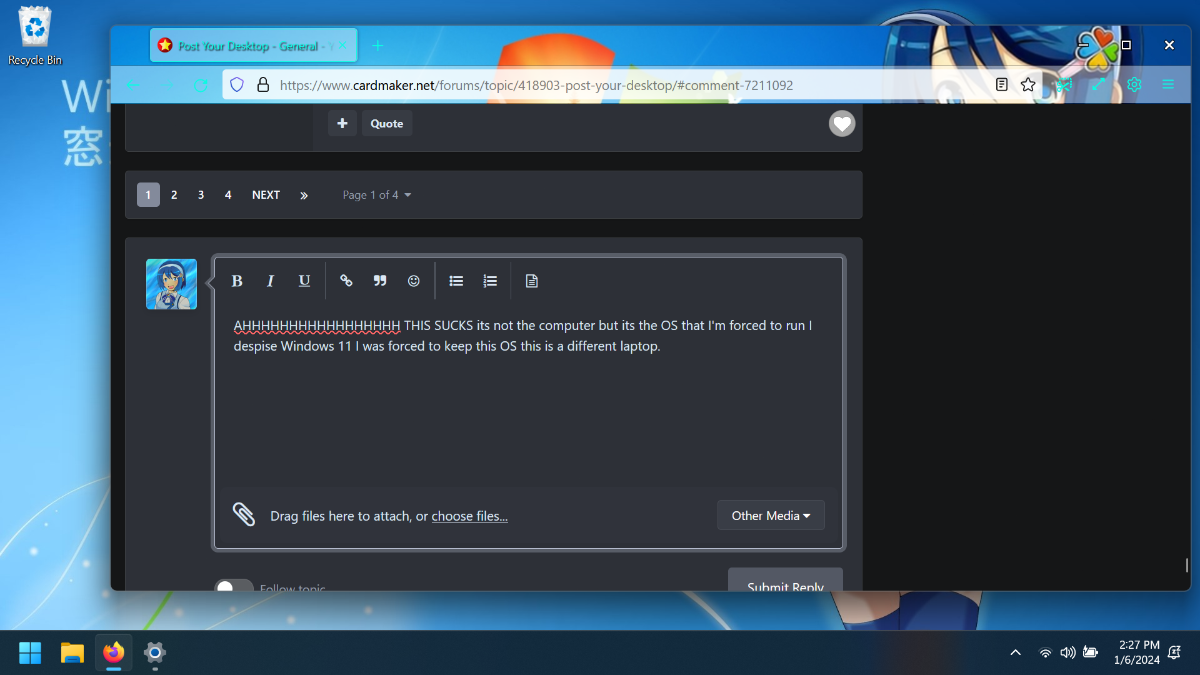The image size is (1200, 675).
Task: Expand the Other Media dropdown
Action: pyautogui.click(x=771, y=515)
